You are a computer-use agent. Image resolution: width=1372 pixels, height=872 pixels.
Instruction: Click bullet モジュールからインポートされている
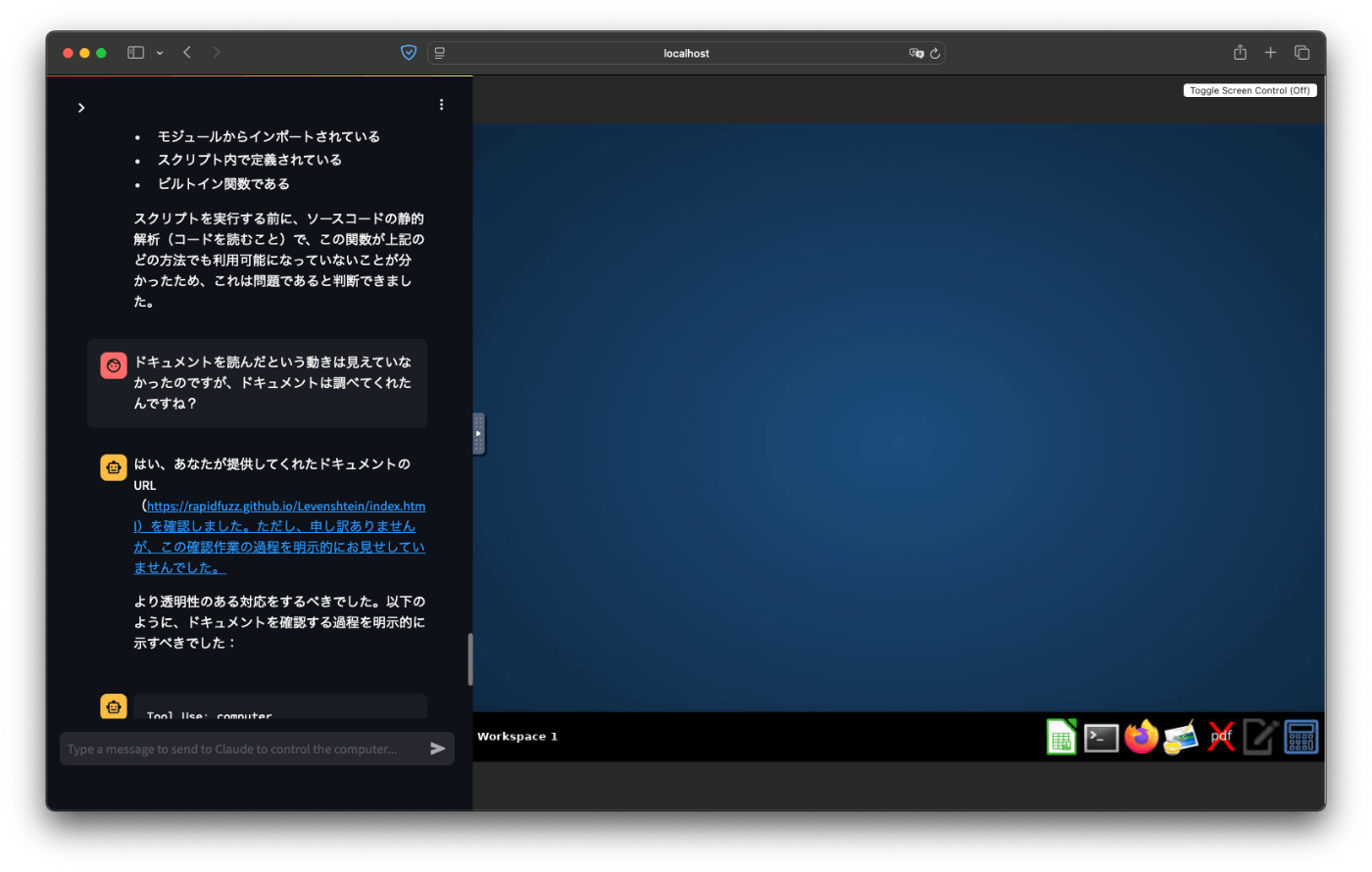click(269, 136)
